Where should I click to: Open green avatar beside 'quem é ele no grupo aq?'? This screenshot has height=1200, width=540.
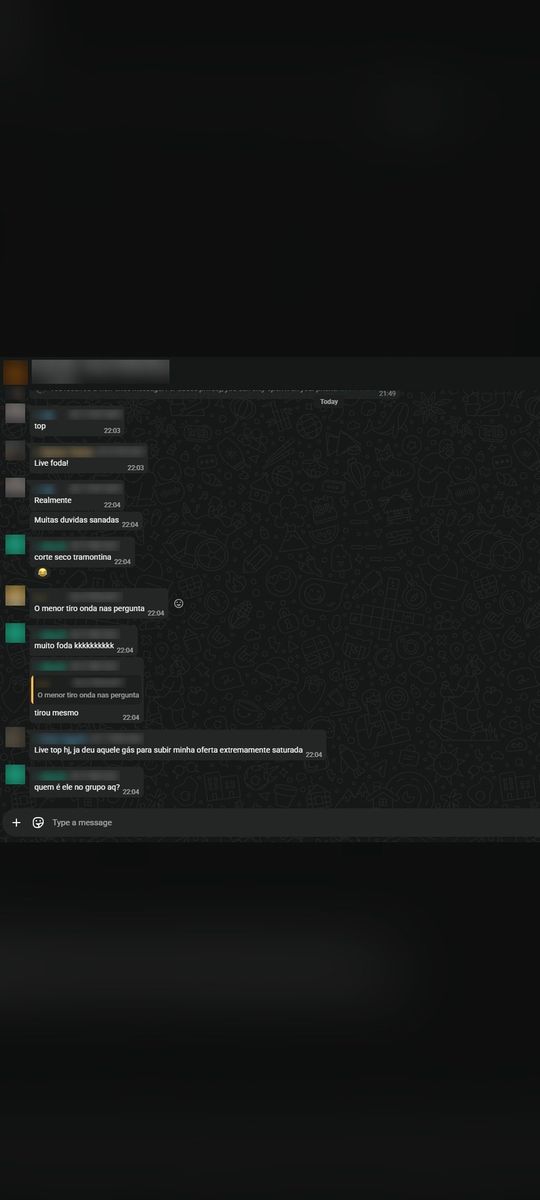coord(15,774)
